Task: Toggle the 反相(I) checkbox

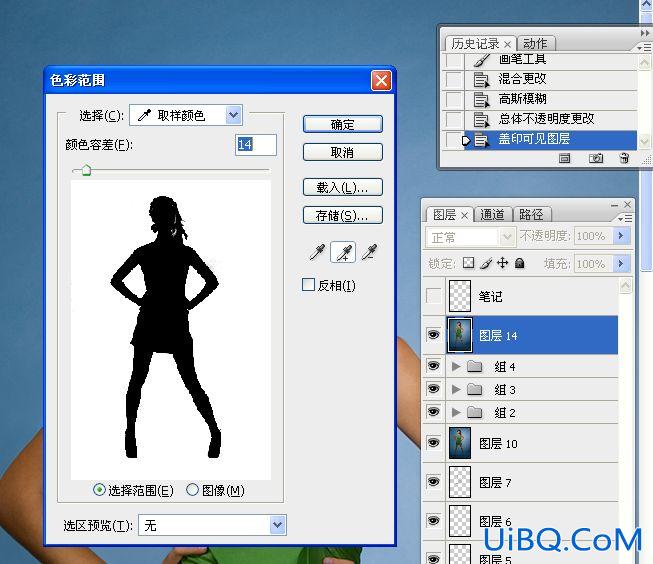Action: pos(308,284)
